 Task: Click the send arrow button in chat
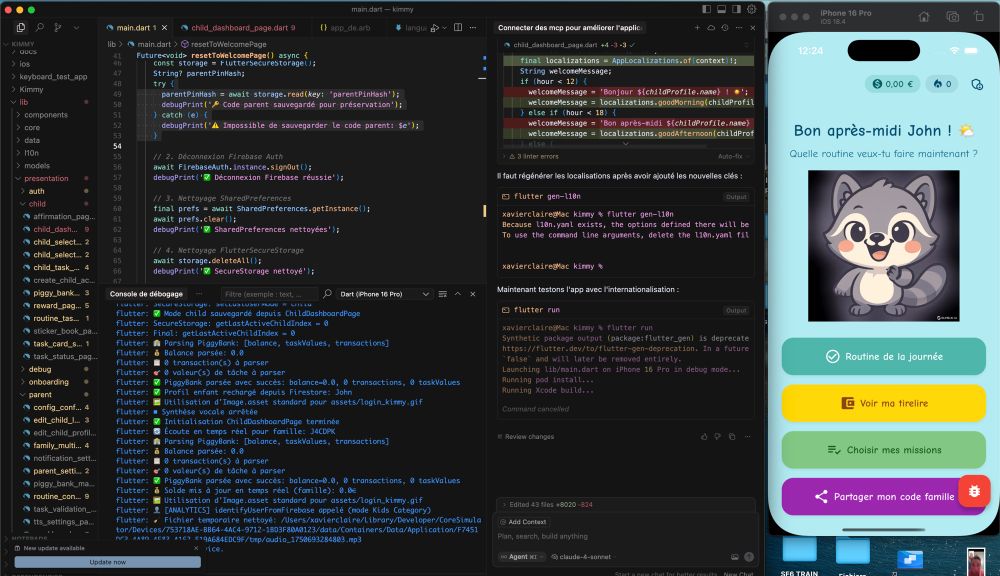(x=749, y=557)
